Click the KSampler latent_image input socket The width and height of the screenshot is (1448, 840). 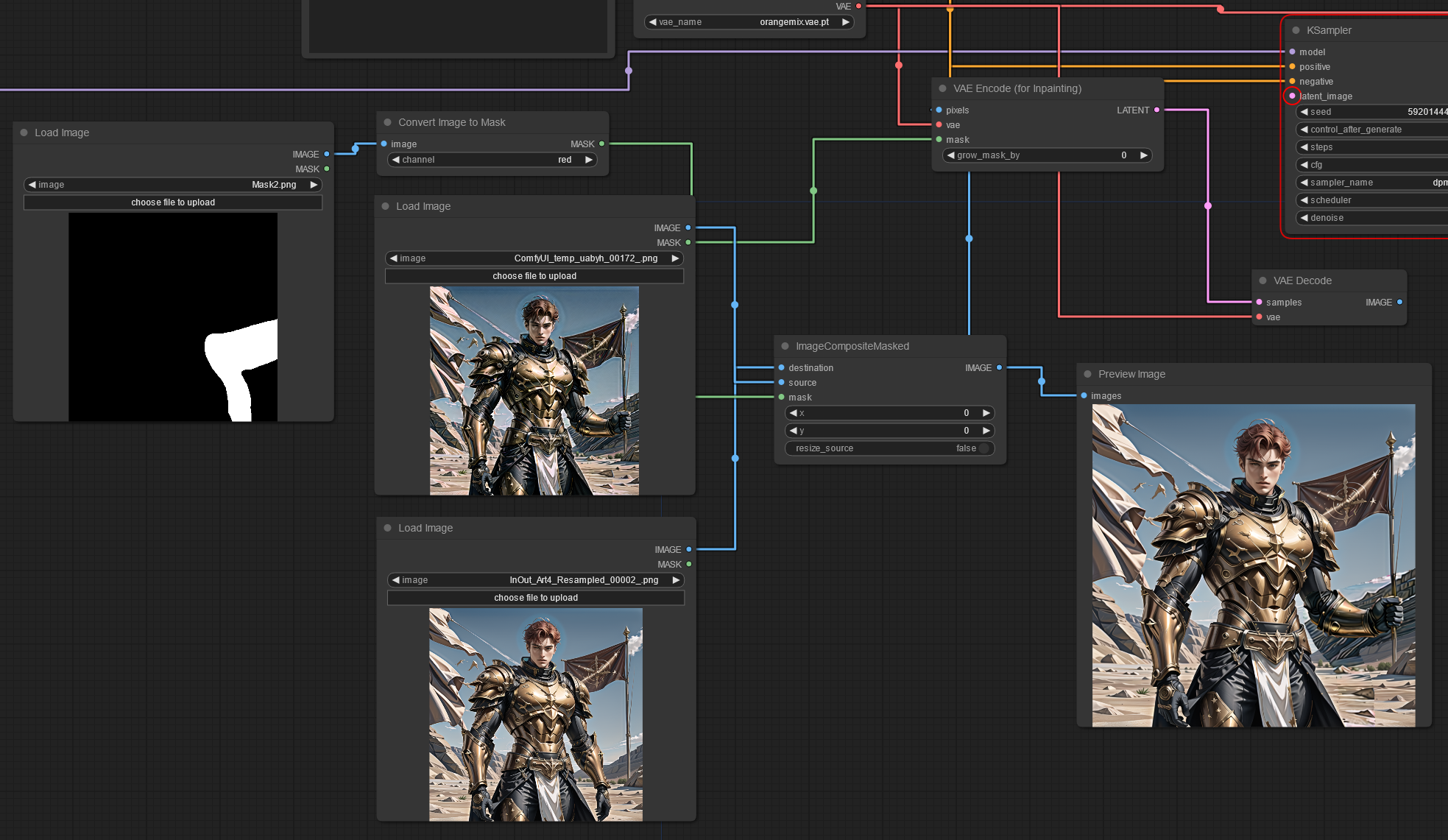(x=1292, y=96)
